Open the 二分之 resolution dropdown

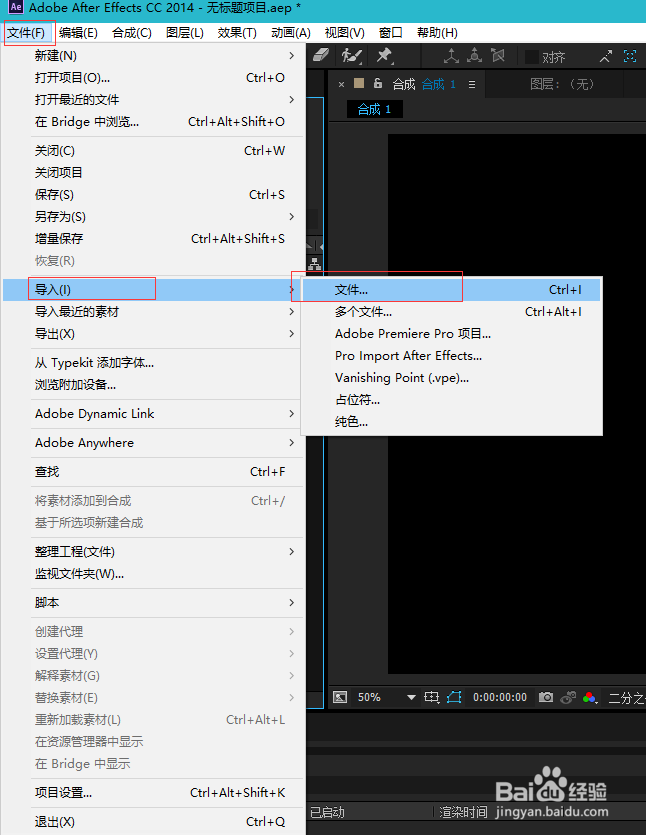[x=627, y=698]
